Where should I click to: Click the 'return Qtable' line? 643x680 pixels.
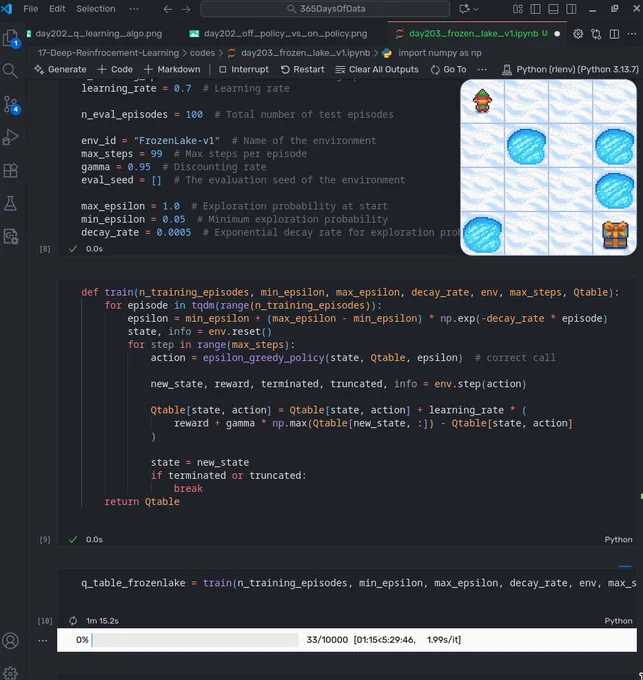[x=142, y=501]
